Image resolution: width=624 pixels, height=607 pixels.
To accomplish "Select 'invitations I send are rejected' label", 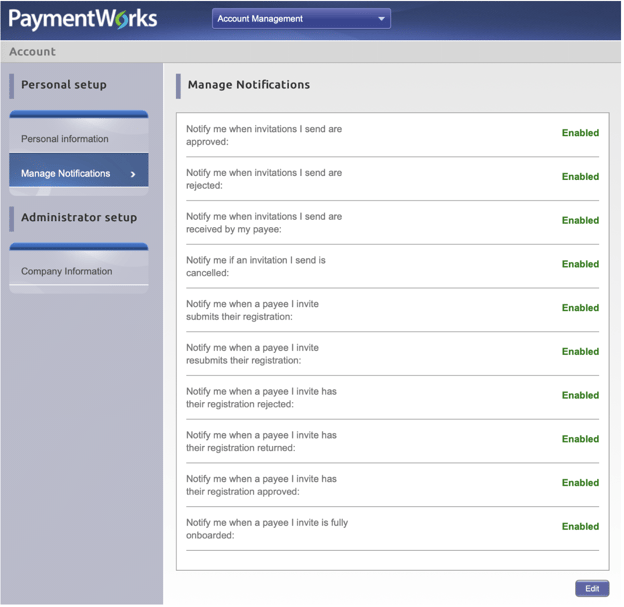I will pos(265,180).
